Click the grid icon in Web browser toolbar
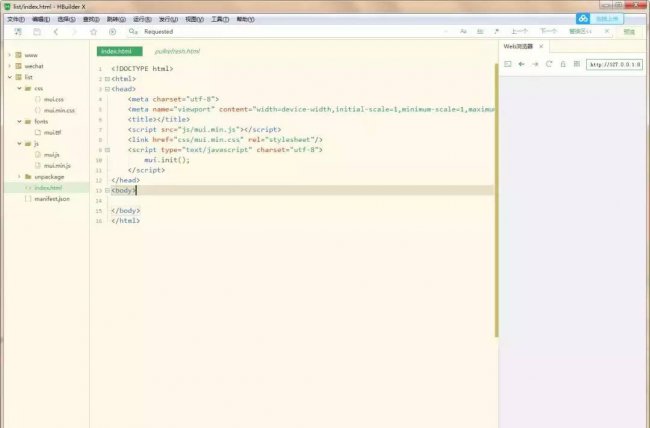The width and height of the screenshot is (650, 428). pyautogui.click(x=577, y=64)
